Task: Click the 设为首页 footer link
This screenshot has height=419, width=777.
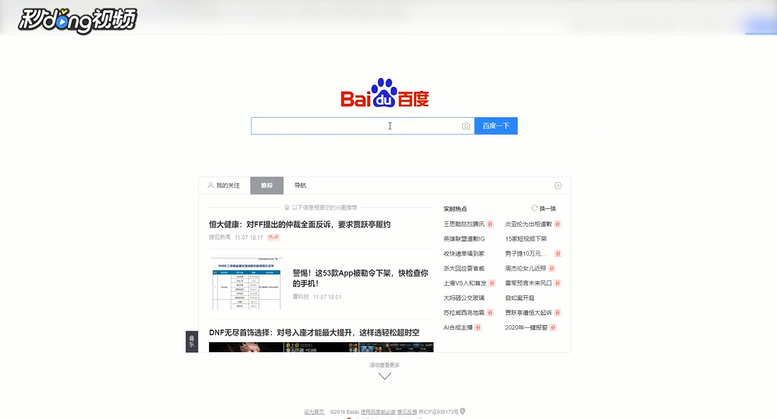Action: pos(314,412)
